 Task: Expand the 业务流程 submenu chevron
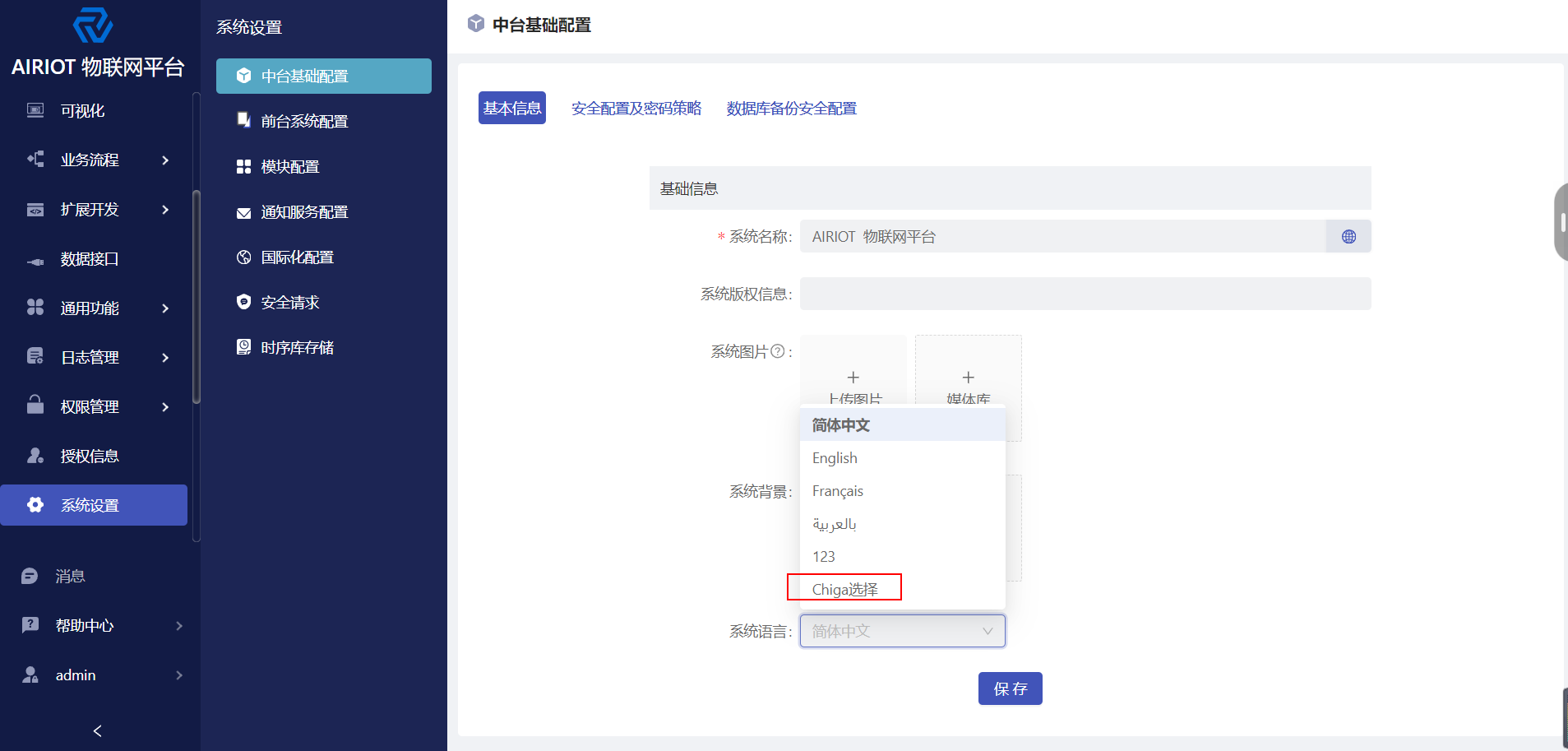point(165,160)
